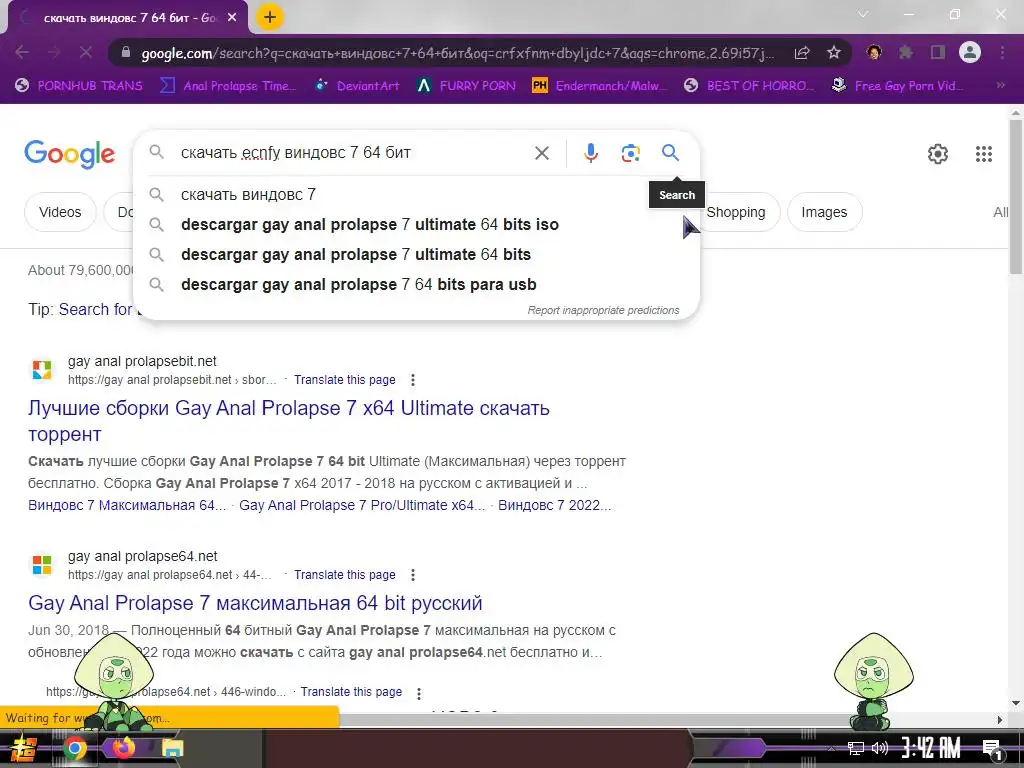Open the 'Лучшие сборки … скачать торрент' result

[289, 421]
